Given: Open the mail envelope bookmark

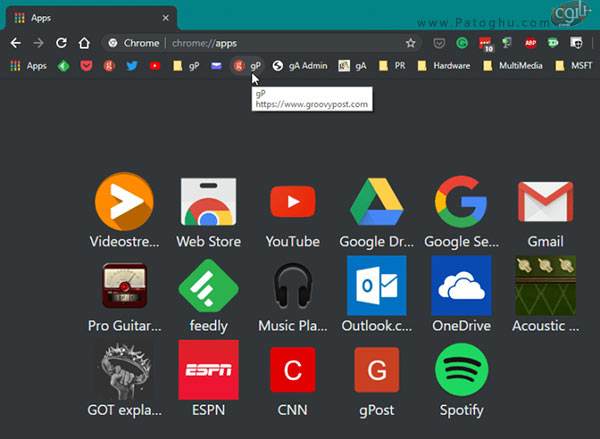Looking at the screenshot, I should (x=216, y=66).
